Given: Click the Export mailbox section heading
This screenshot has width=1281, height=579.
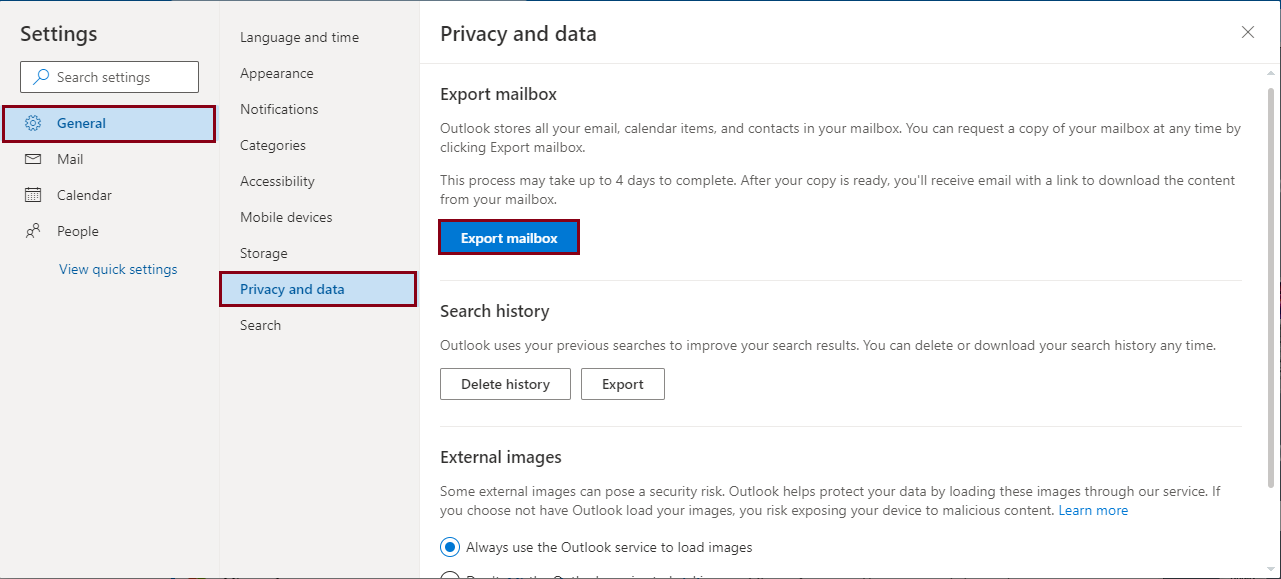Looking at the screenshot, I should 498,94.
